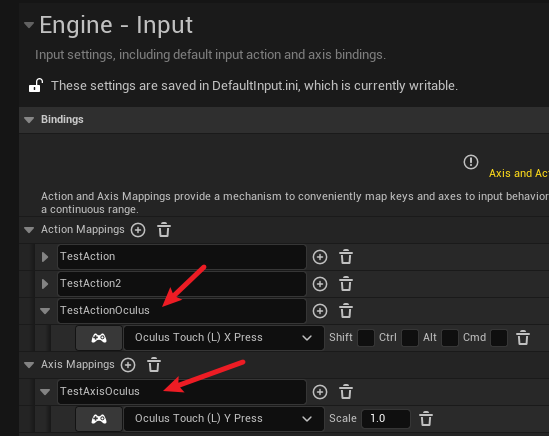Add a key binding to TestAction
Screen dimensions: 549x436
coord(320,257)
